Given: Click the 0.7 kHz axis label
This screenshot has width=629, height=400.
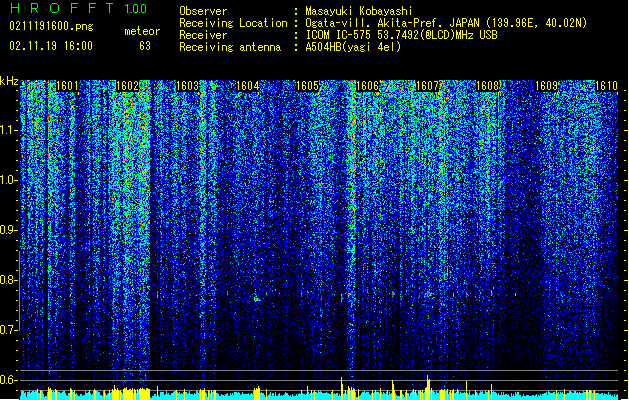Looking at the screenshot, I should pyautogui.click(x=9, y=330).
